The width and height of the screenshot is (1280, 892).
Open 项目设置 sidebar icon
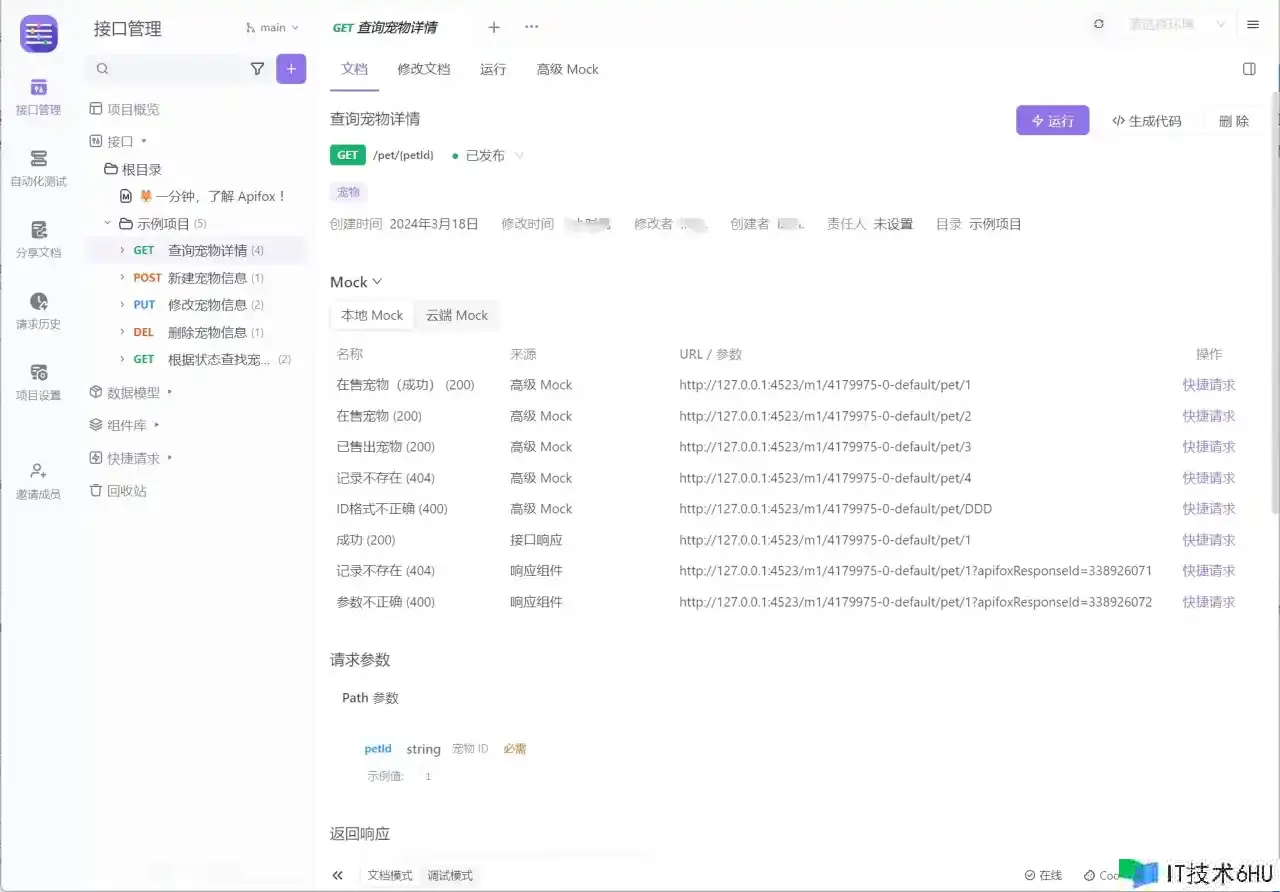(38, 381)
